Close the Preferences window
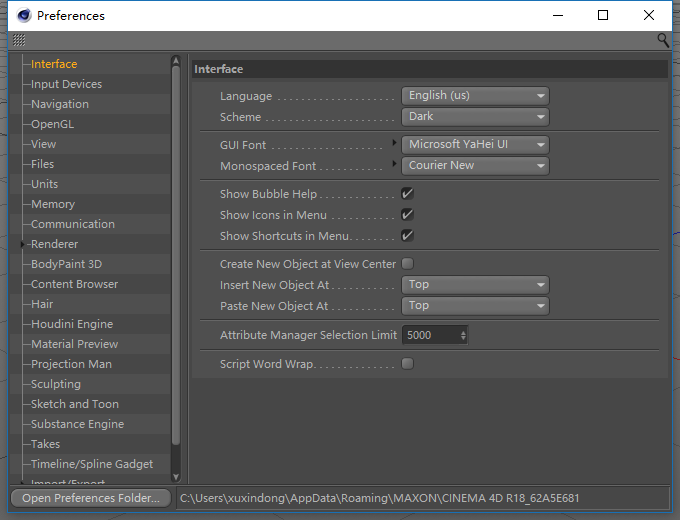This screenshot has width=680, height=520. (649, 16)
